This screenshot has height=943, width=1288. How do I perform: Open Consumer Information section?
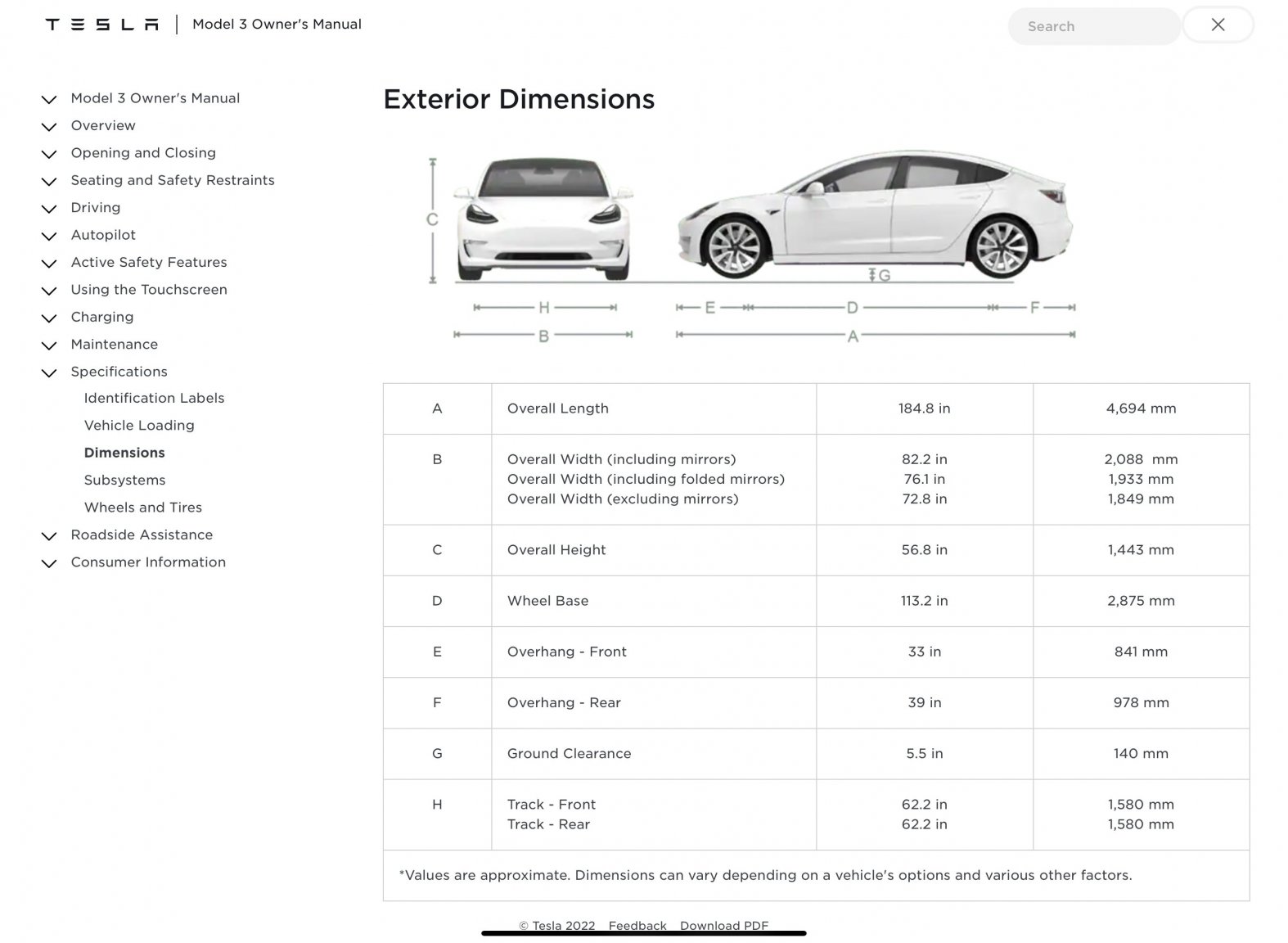point(147,562)
